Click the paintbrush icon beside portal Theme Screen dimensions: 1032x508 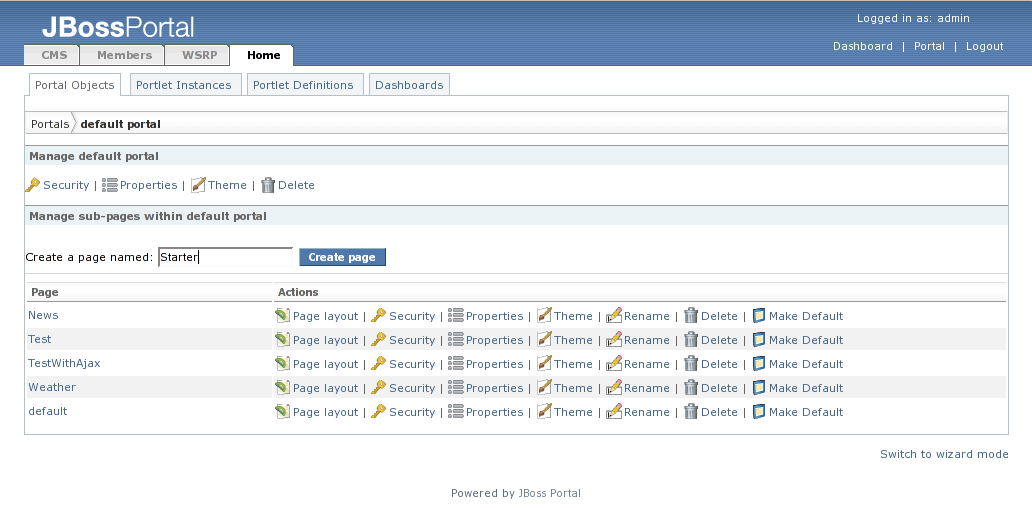(198, 185)
